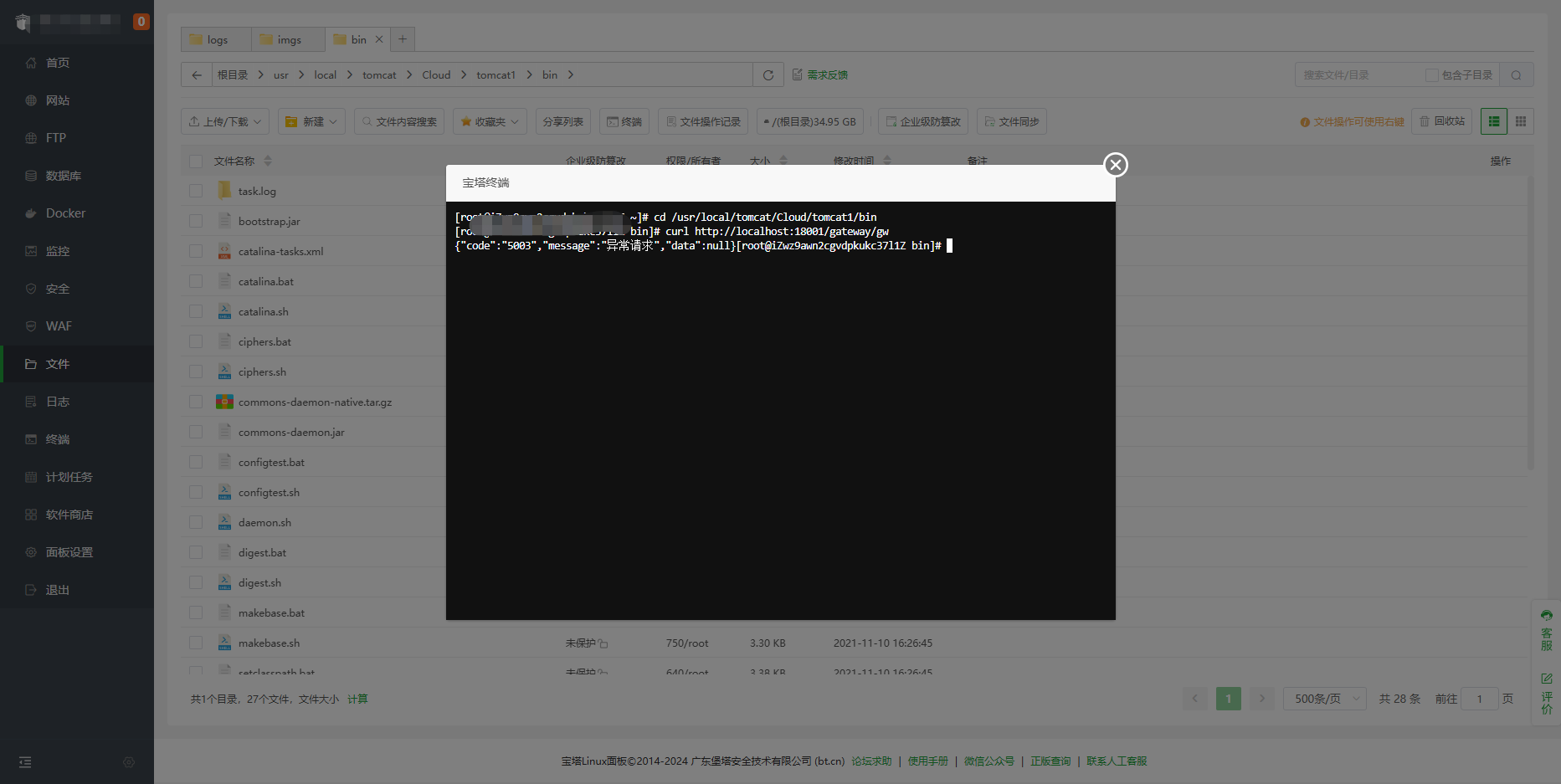1561x784 pixels.
Task: Expand the 上传/下载 dropdown
Action: click(225, 121)
